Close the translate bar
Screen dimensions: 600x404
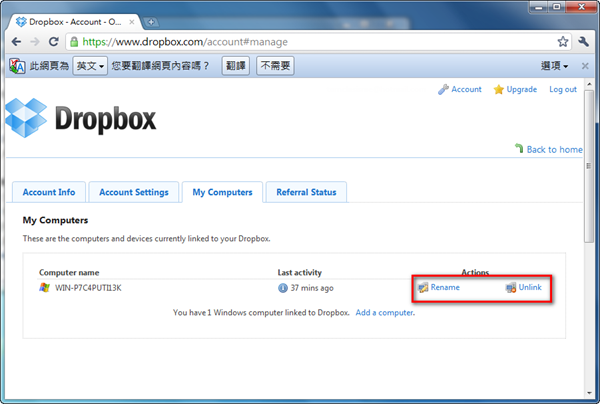585,66
